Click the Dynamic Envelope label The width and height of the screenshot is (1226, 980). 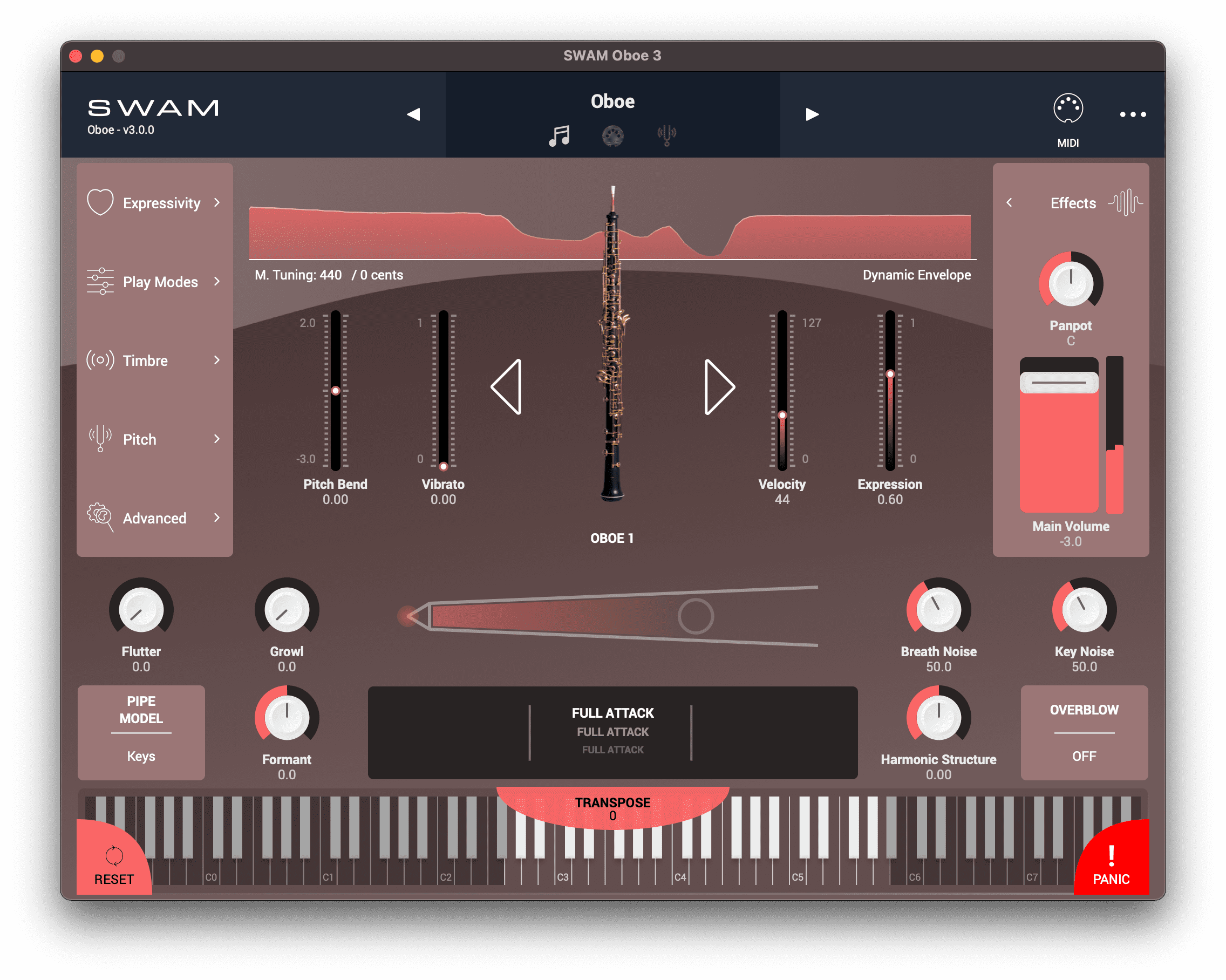click(x=917, y=275)
